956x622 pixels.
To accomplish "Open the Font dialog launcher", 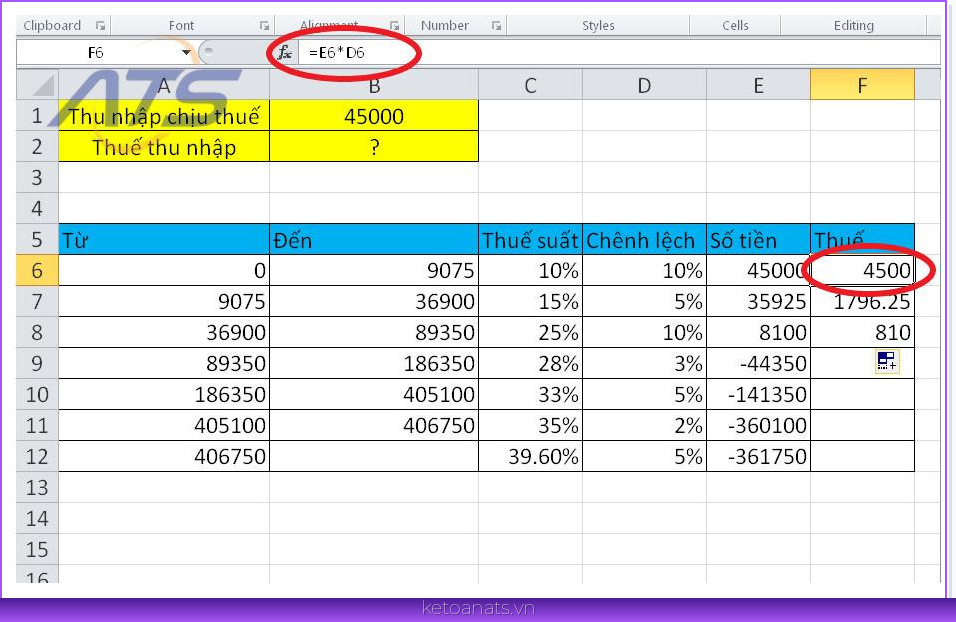I will click(x=264, y=26).
